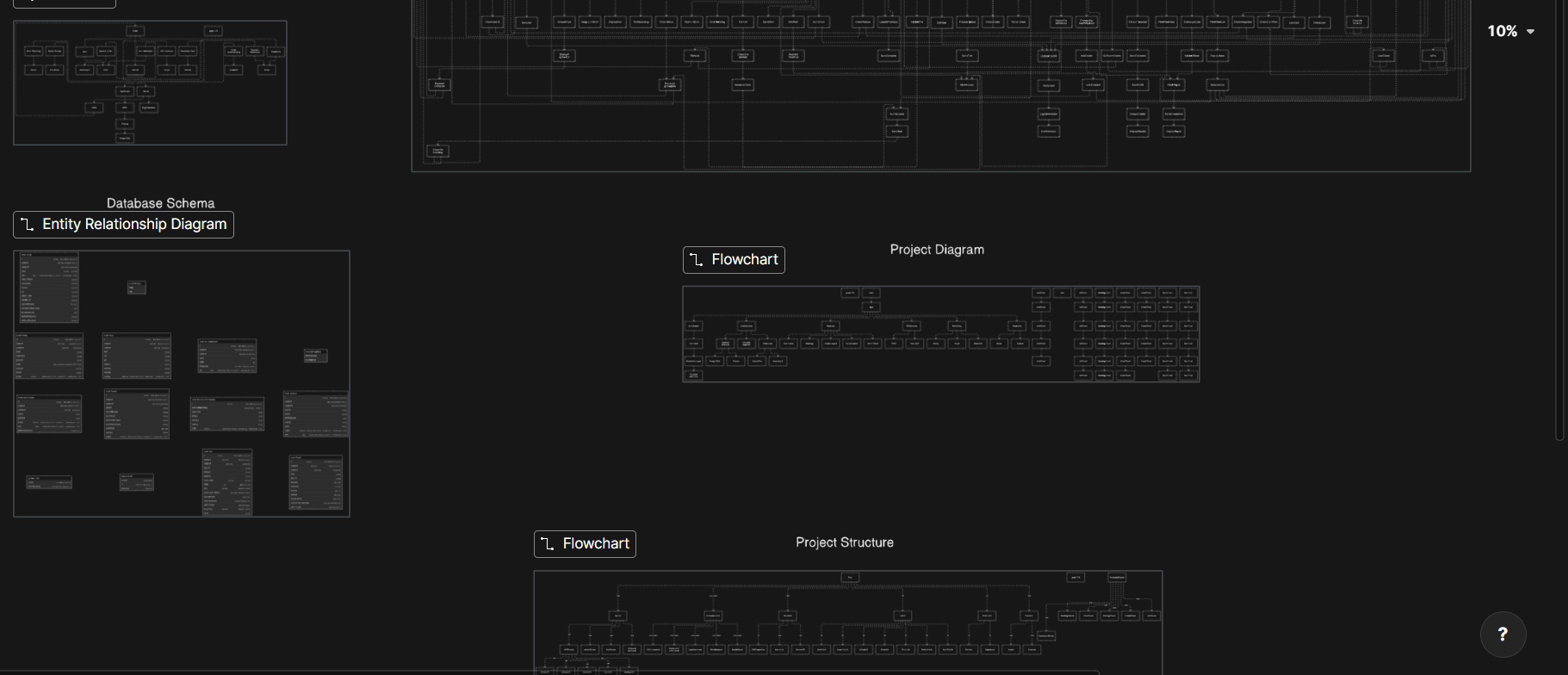The image size is (1568, 675).
Task: Click the connector icon in Project Diagram's Flowchart label
Action: [697, 260]
